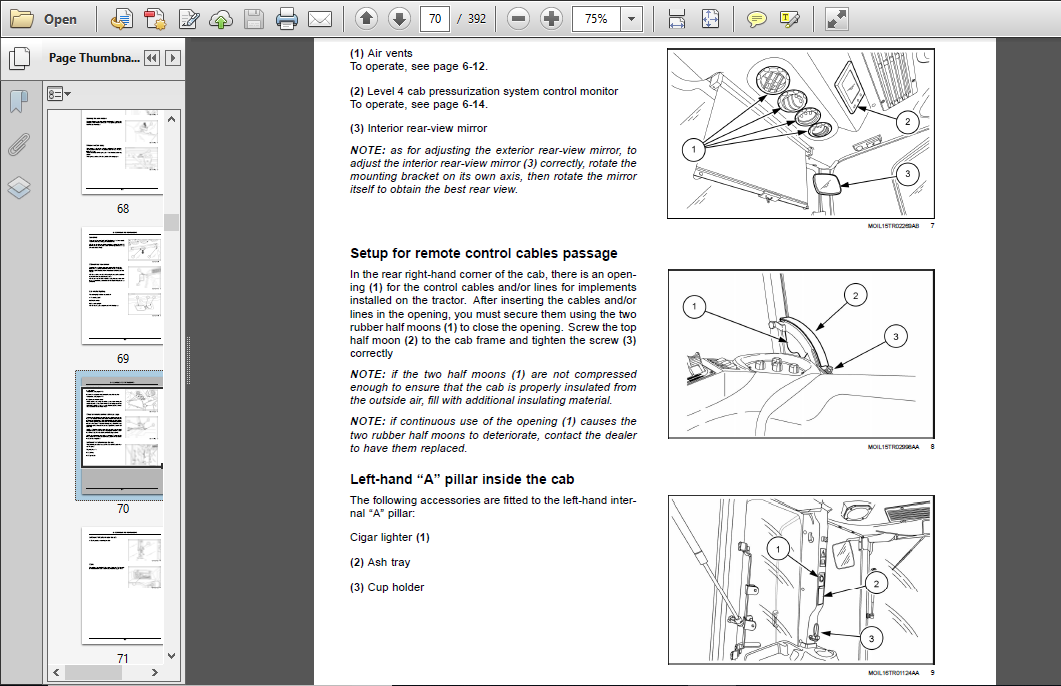1061x686 pixels.
Task: Select the highlight text tool
Action: pyautogui.click(x=790, y=19)
